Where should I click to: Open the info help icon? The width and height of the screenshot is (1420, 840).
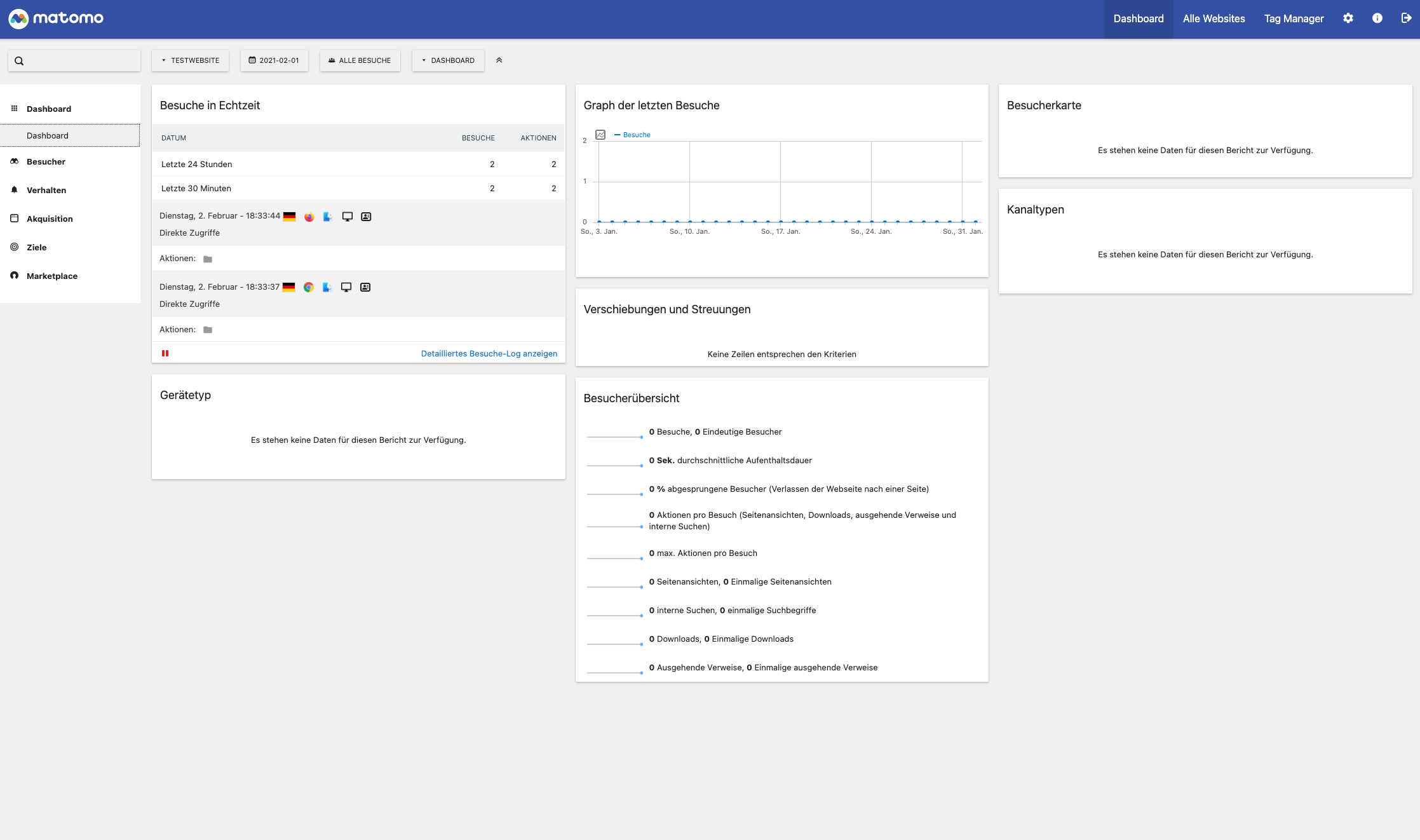click(x=1377, y=18)
